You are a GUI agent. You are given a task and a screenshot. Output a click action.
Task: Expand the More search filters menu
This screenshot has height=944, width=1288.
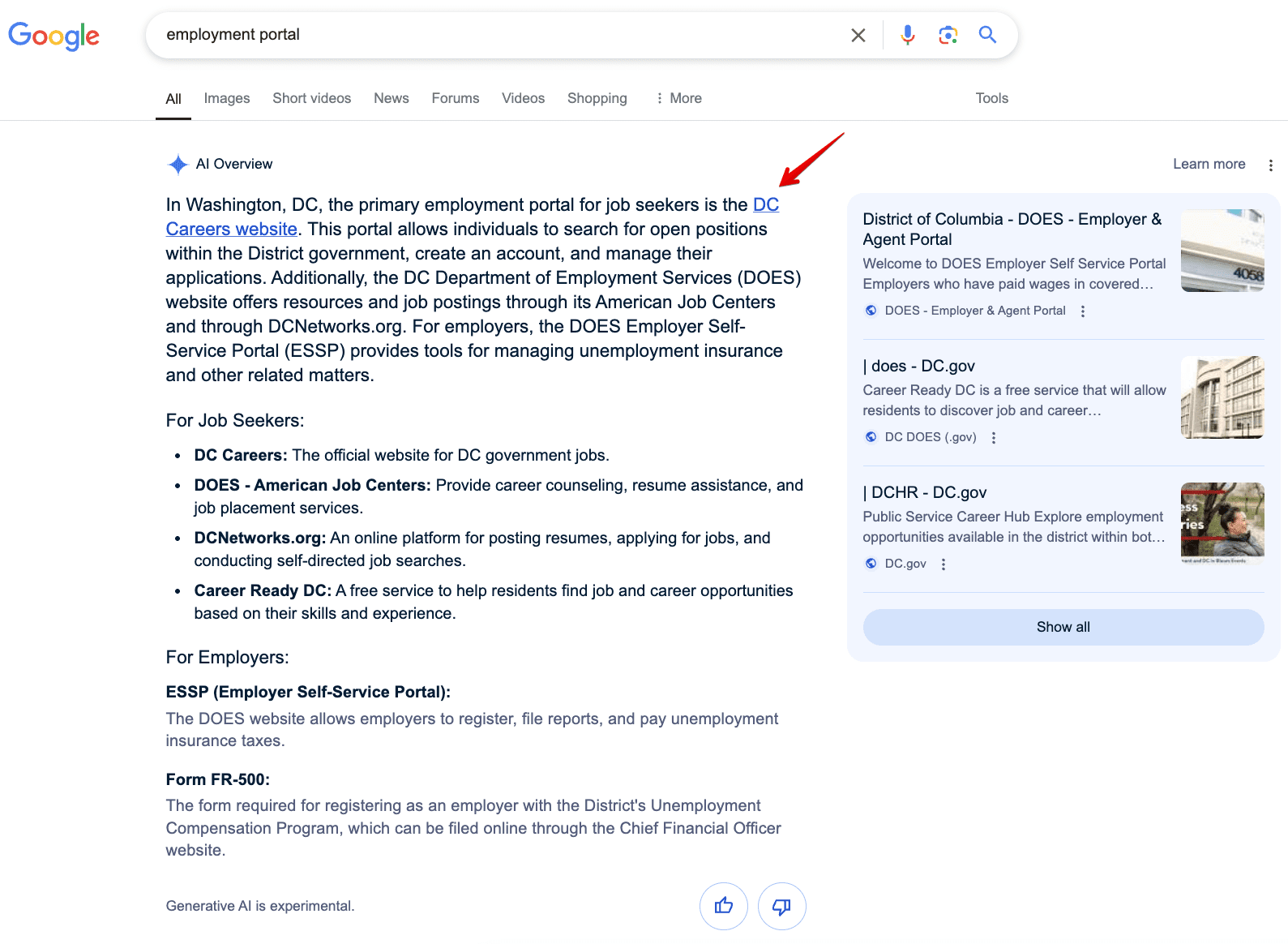pos(678,98)
